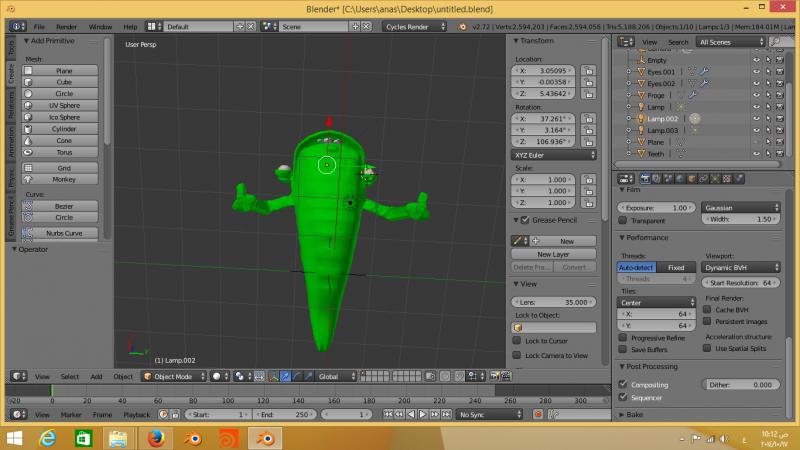The height and width of the screenshot is (450, 800).
Task: Enable the Transparent film checkbox
Action: coord(623,220)
